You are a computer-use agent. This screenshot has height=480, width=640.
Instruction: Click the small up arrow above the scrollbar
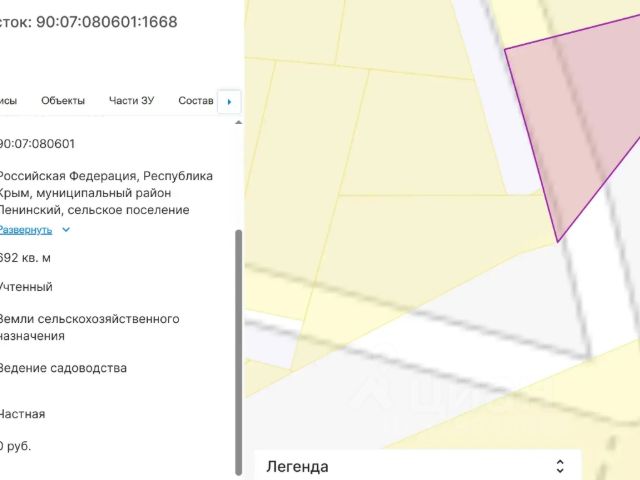pyautogui.click(x=239, y=122)
